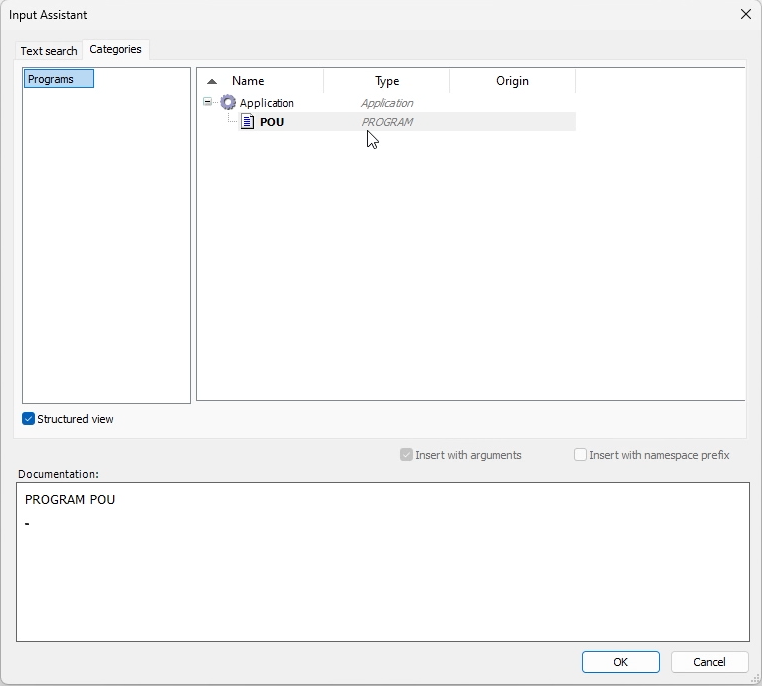Select the POU program row
Viewport: 762px width, 686px height.
pos(407,121)
